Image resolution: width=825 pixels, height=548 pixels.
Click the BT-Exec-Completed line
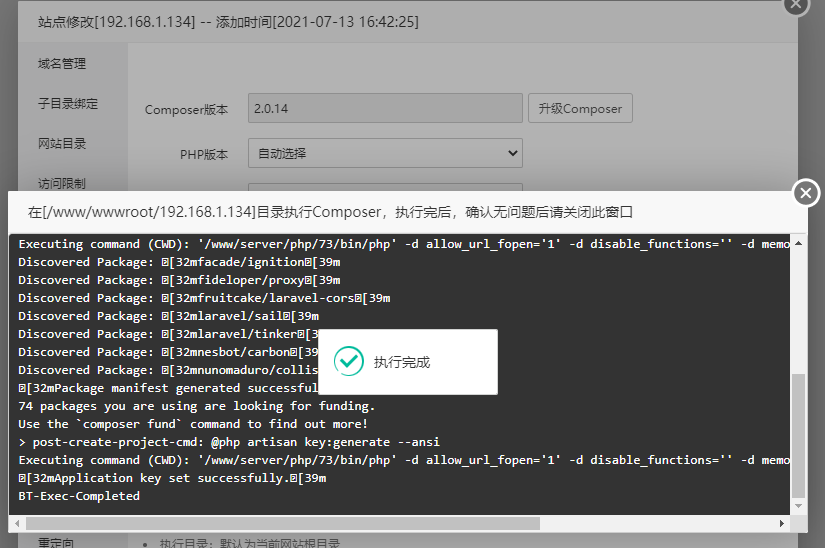tap(79, 496)
